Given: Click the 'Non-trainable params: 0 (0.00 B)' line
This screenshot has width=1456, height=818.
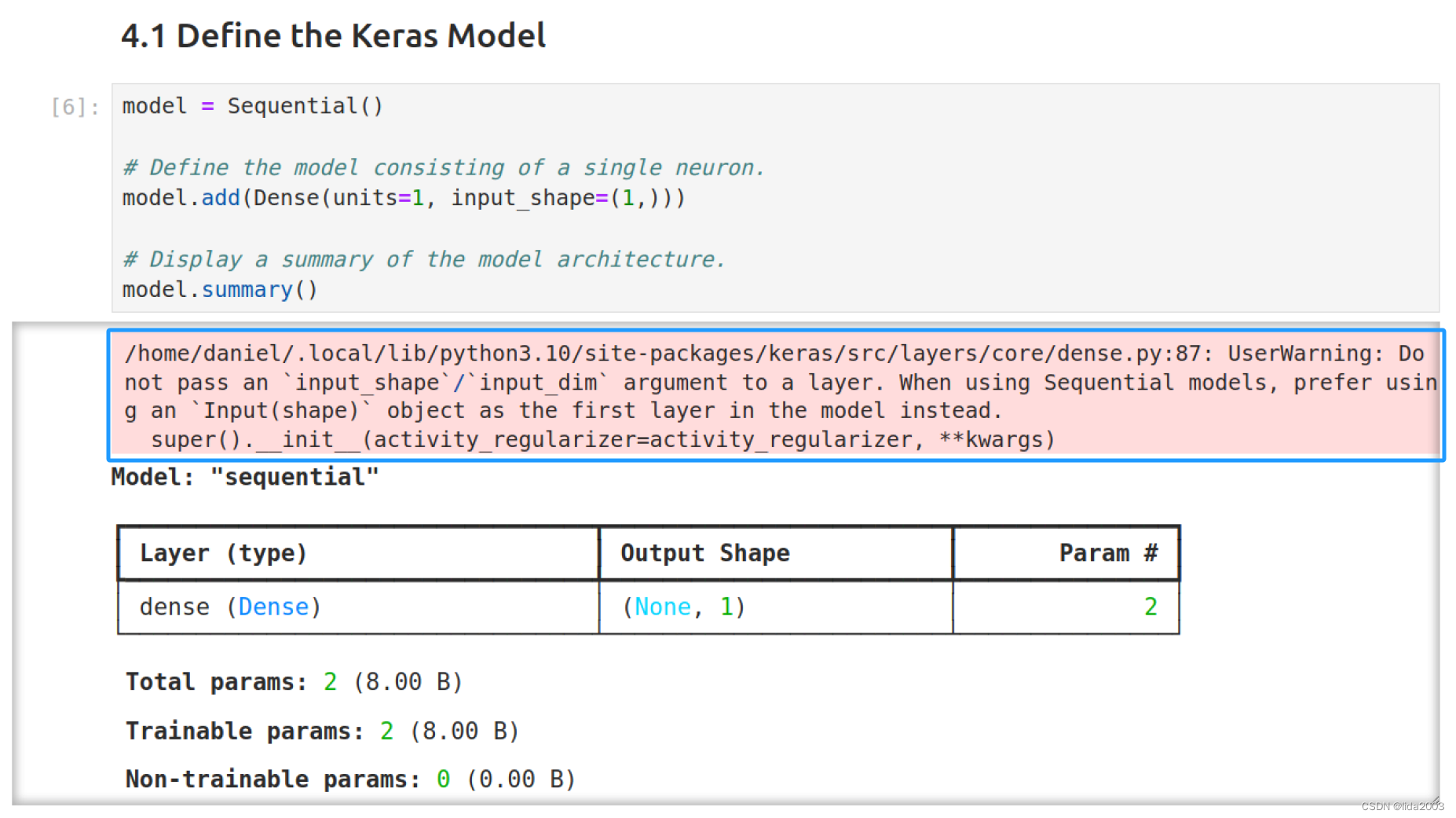Looking at the screenshot, I should click(351, 779).
